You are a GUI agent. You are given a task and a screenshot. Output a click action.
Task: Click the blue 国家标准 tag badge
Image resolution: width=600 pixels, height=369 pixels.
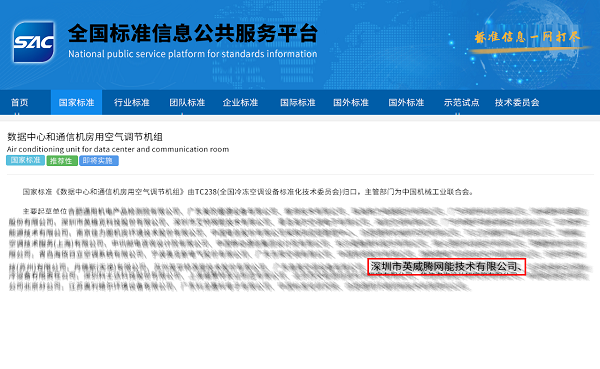coord(25,160)
